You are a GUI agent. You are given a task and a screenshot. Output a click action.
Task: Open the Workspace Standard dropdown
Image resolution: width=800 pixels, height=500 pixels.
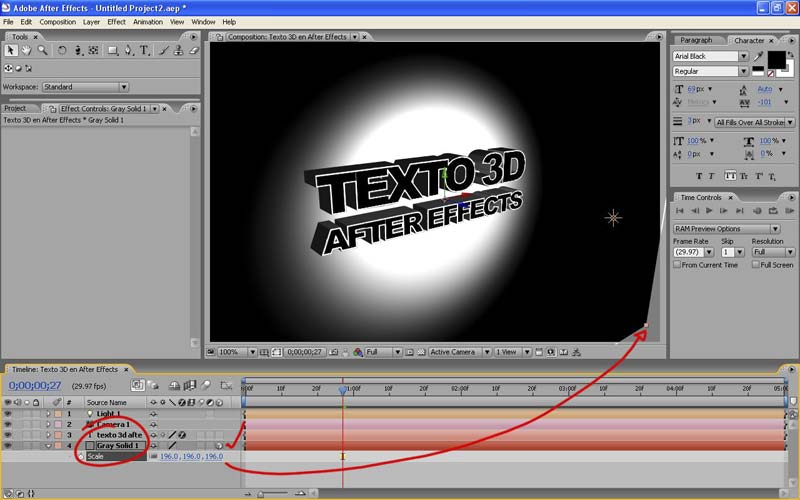(x=85, y=87)
